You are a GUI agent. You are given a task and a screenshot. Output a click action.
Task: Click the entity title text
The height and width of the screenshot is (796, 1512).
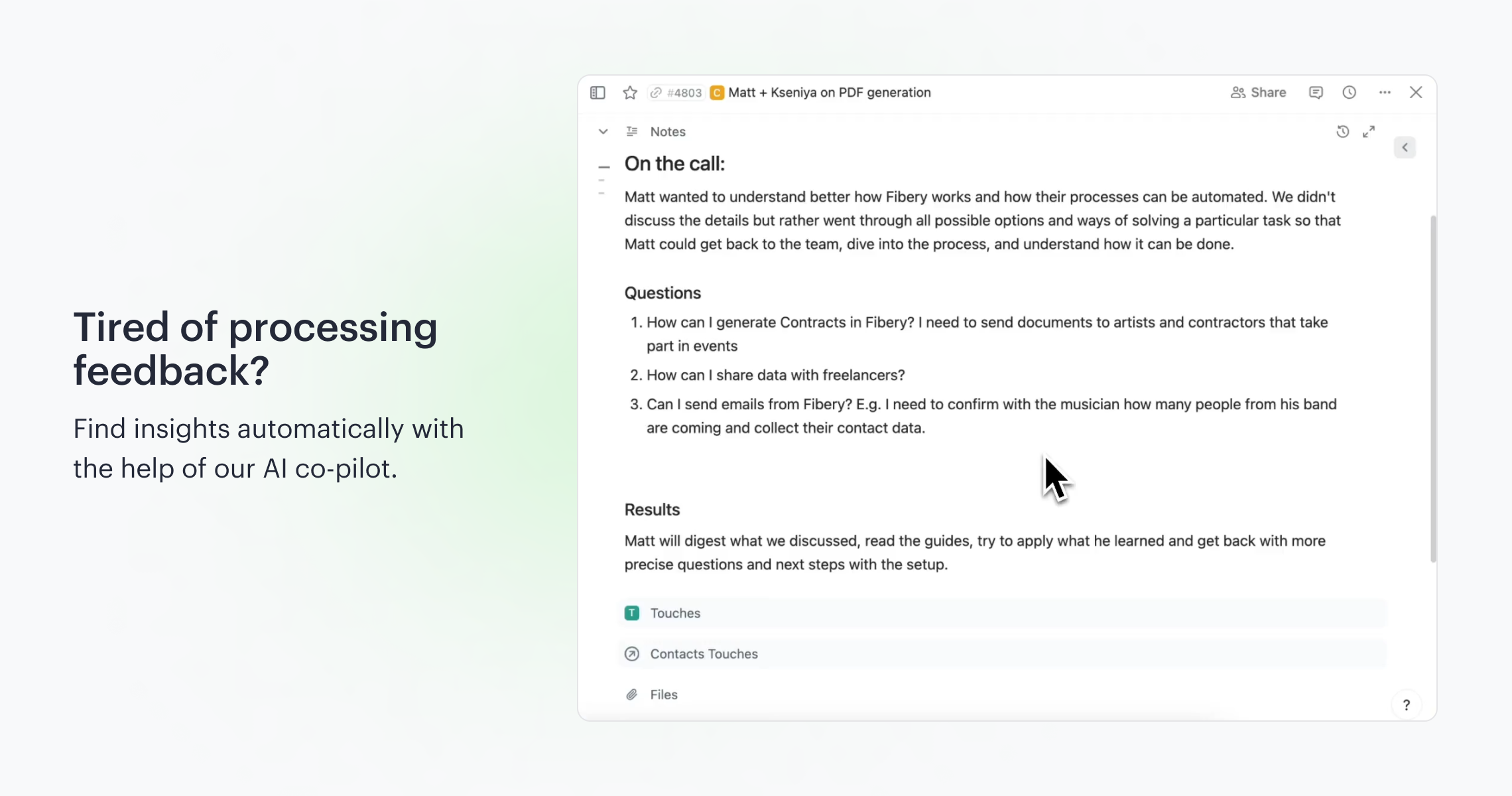[x=829, y=93]
